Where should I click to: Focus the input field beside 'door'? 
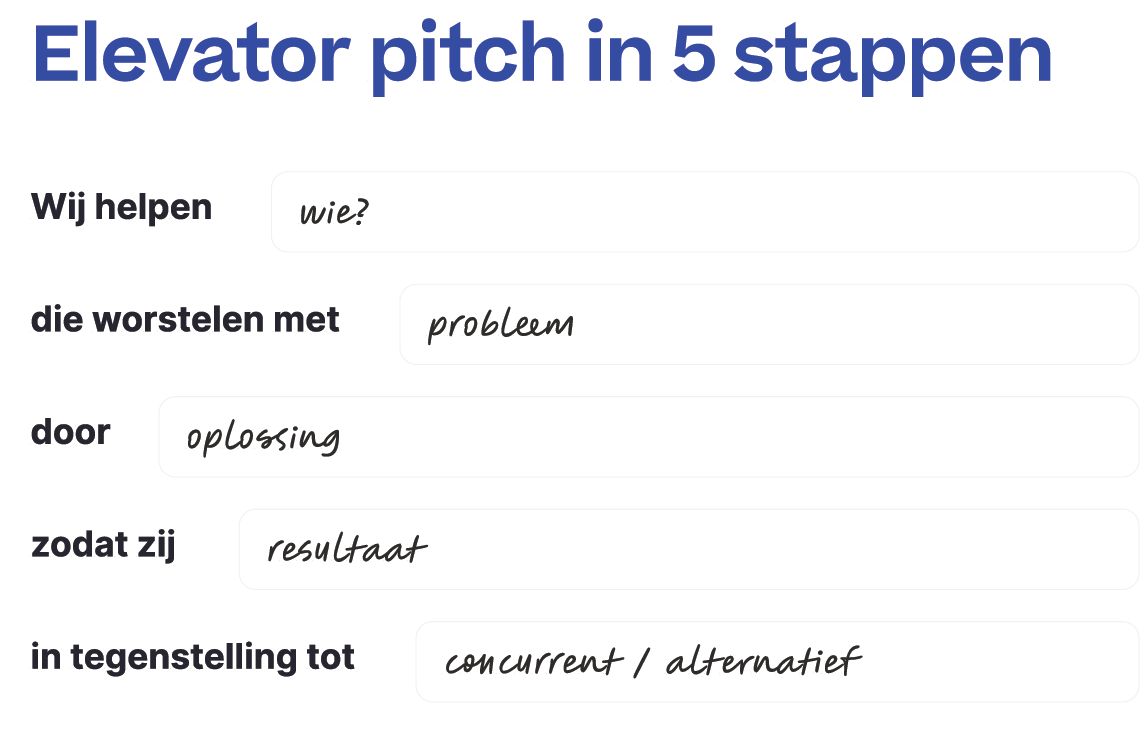[x=649, y=437]
